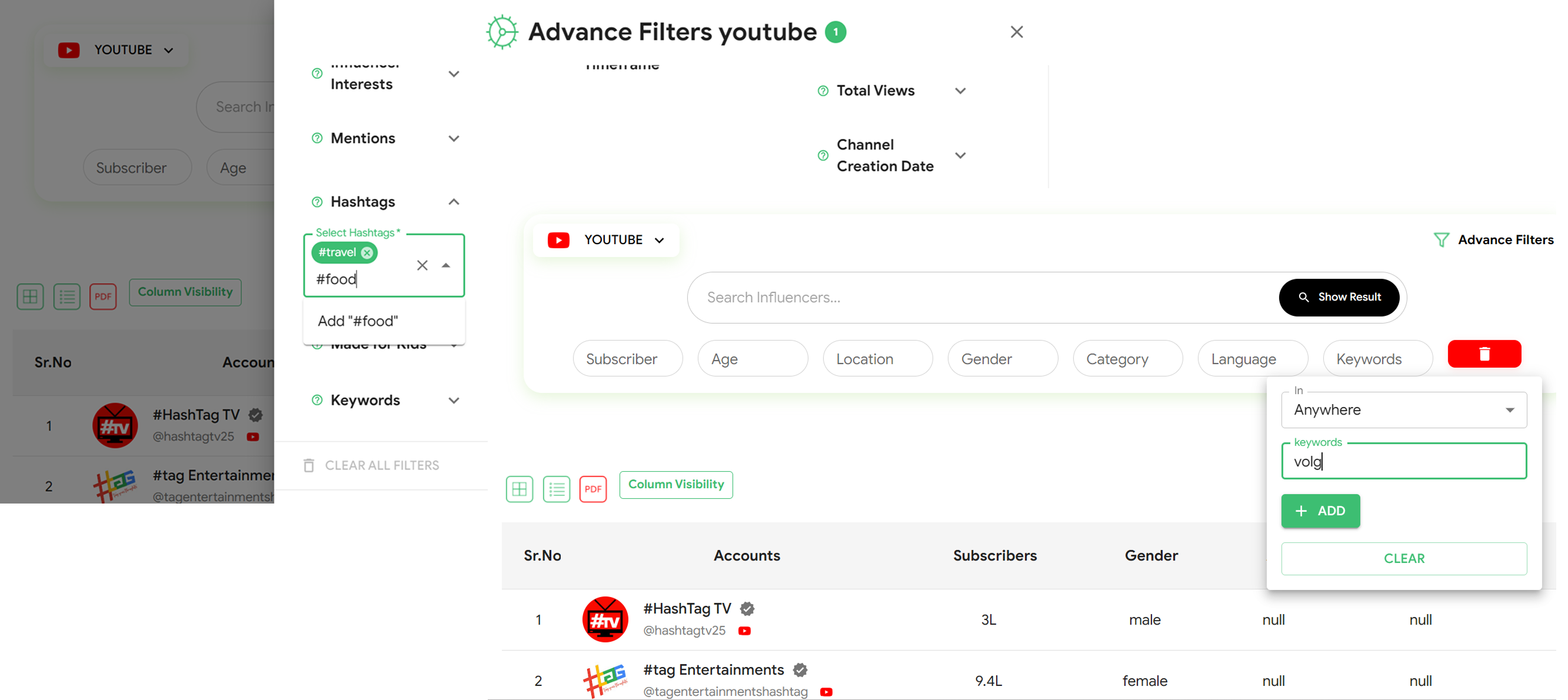Collapse the Hashtags section

tap(454, 202)
